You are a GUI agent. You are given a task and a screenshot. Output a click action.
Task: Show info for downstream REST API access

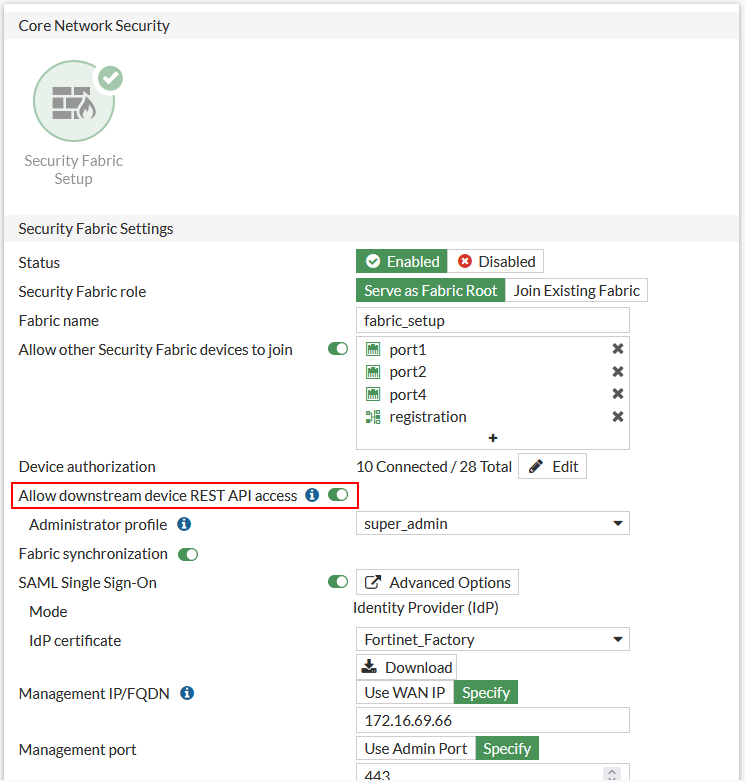[312, 495]
